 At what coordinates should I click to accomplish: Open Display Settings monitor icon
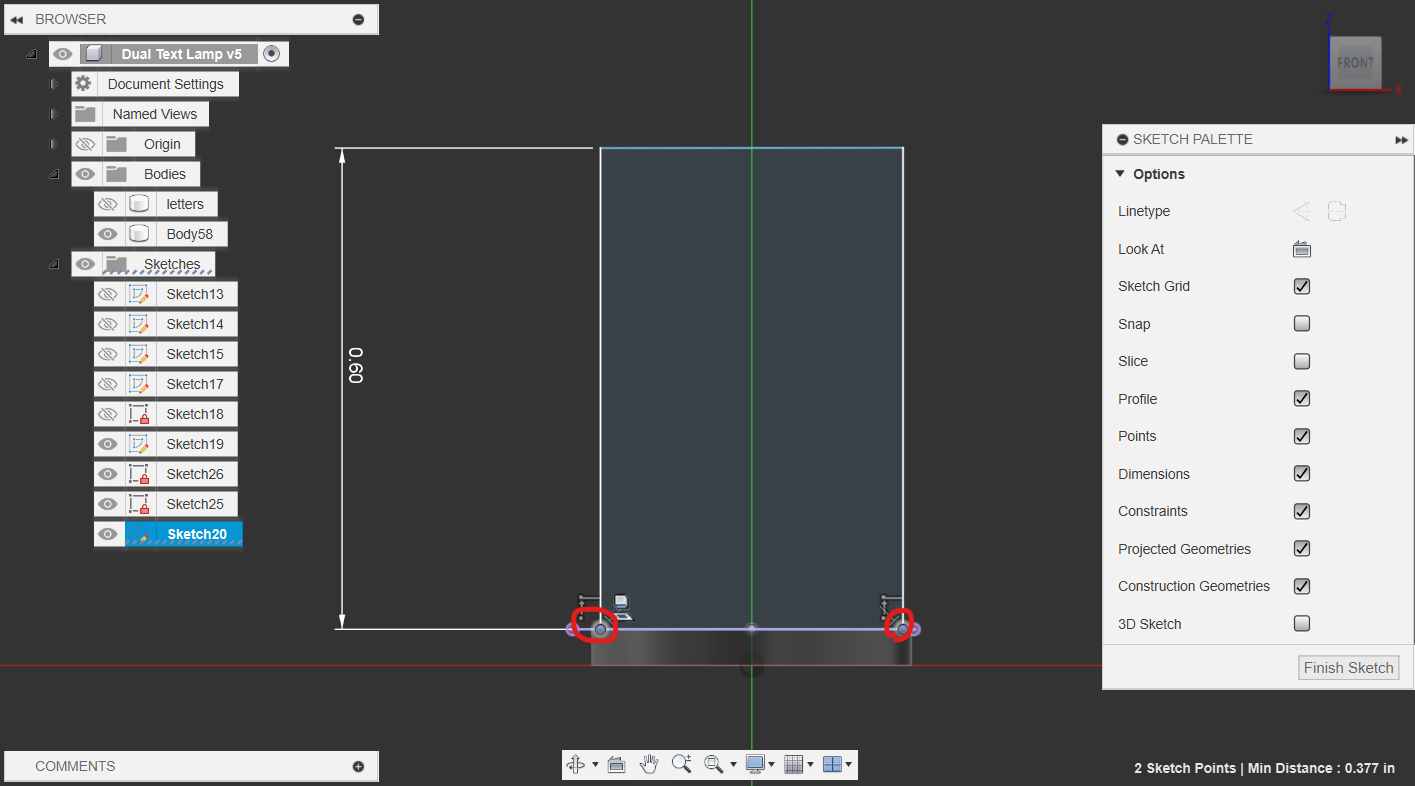(x=755, y=764)
